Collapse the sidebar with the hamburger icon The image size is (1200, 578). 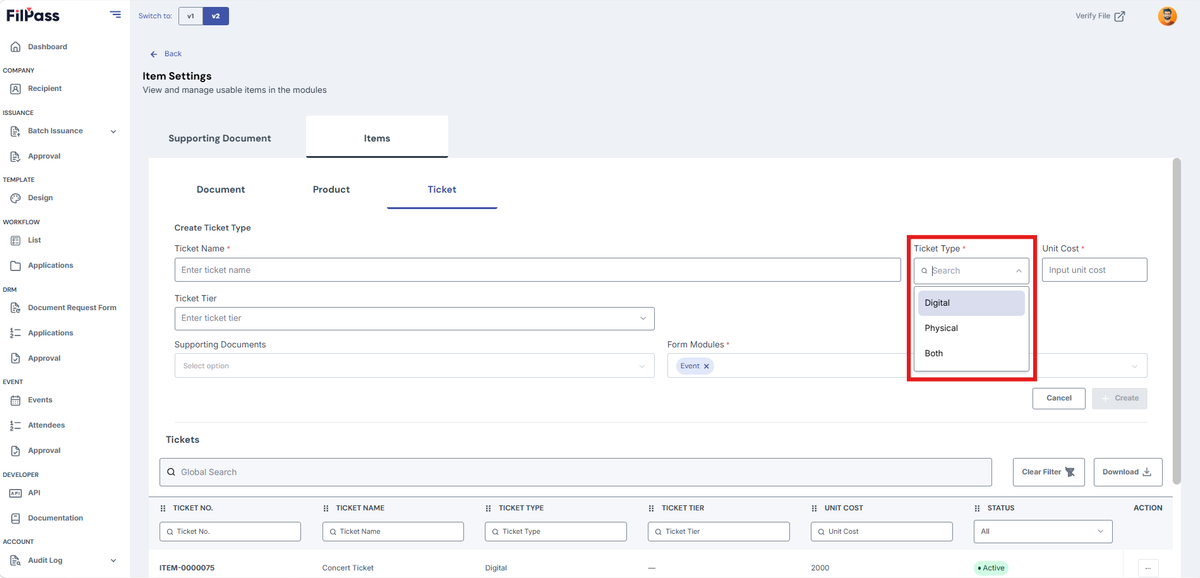[116, 15]
